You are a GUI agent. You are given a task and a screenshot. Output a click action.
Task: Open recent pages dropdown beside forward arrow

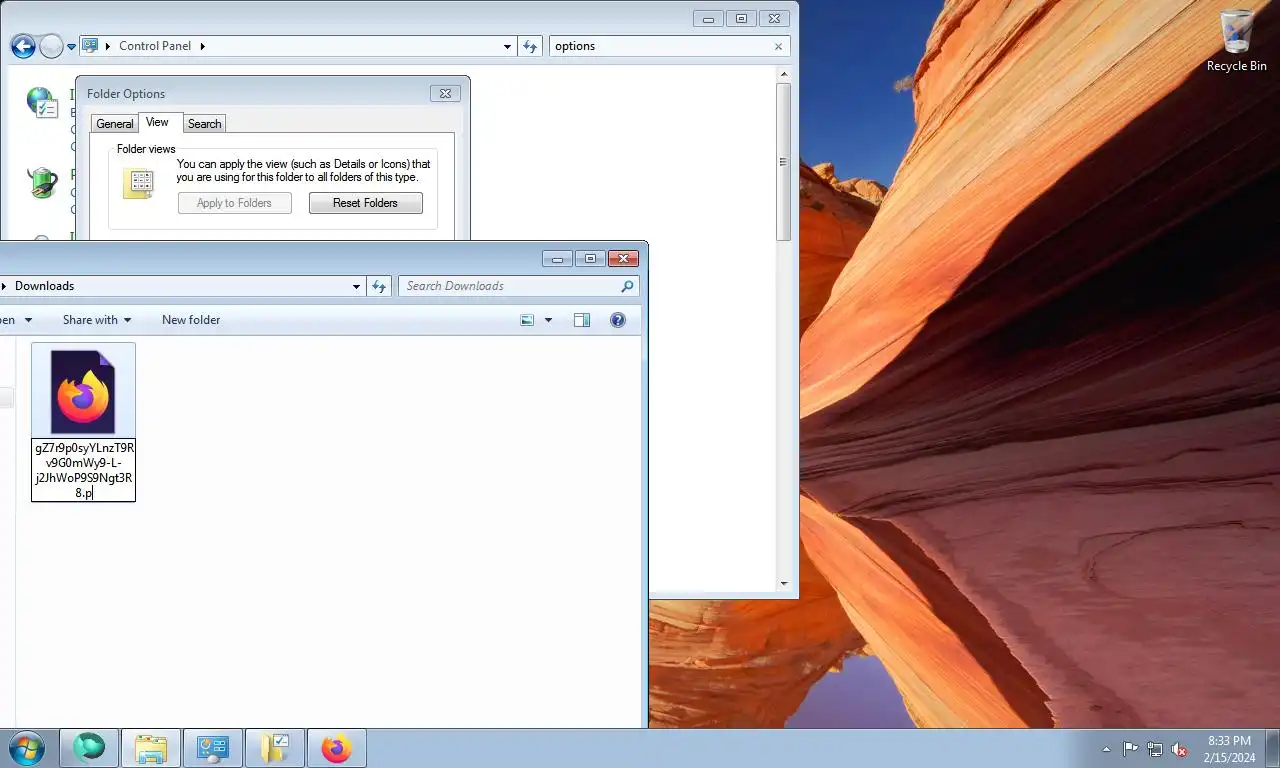point(72,47)
